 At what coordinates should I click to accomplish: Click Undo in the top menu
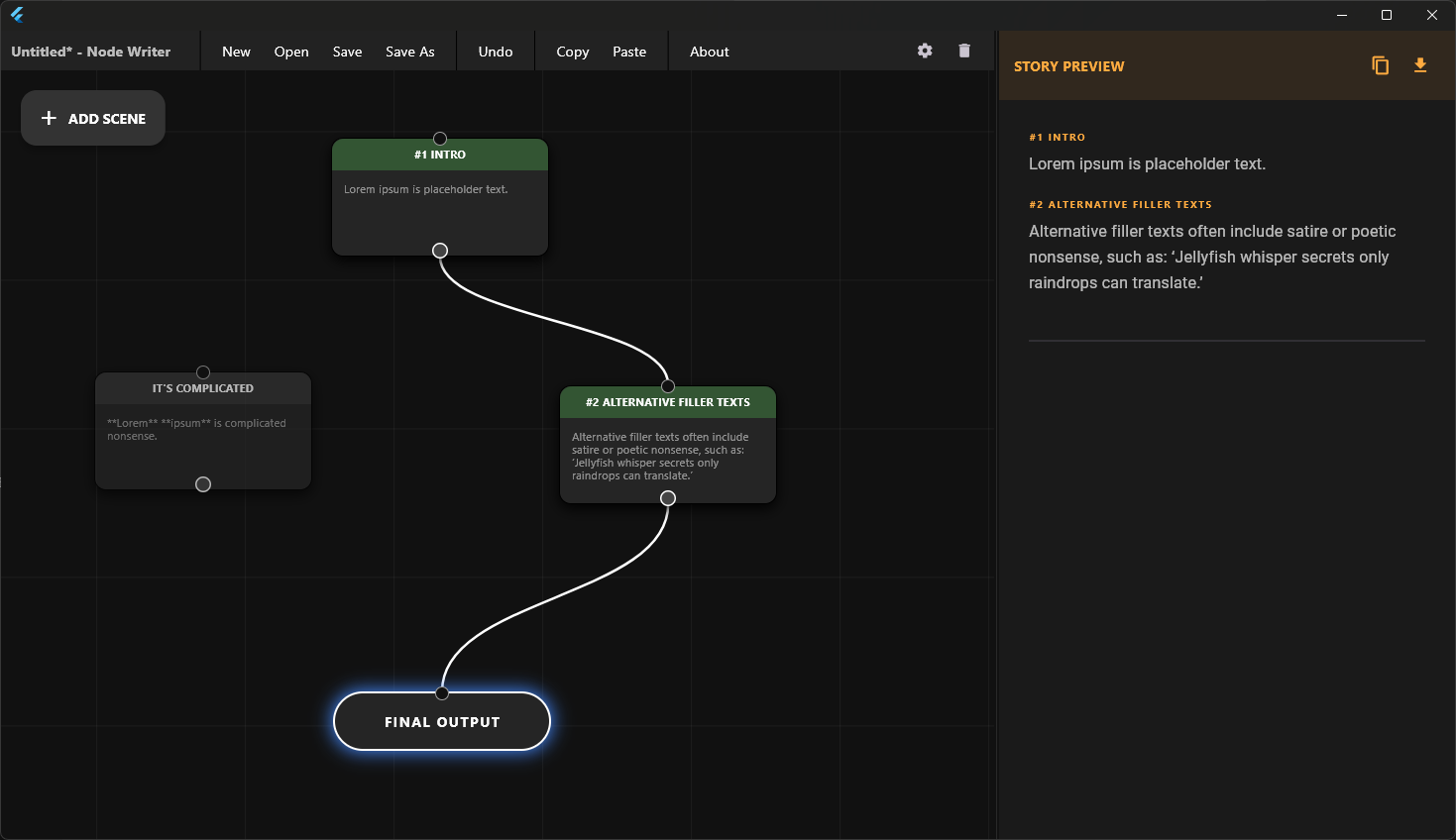point(496,52)
